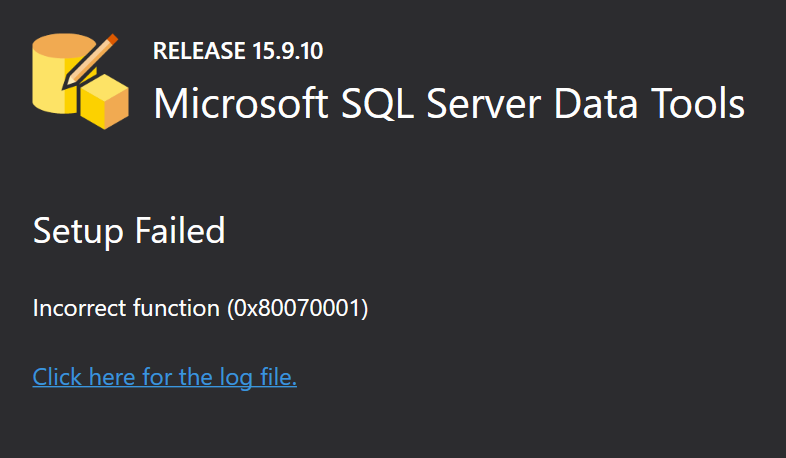
Task: Click the word SQL in the title
Action: click(x=377, y=104)
